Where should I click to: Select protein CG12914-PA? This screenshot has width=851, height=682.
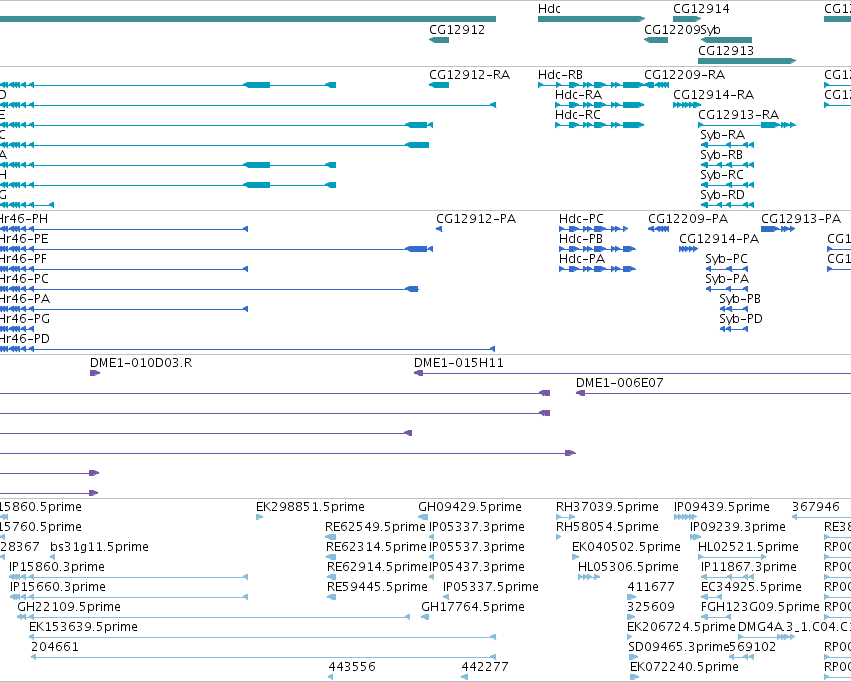(x=719, y=239)
